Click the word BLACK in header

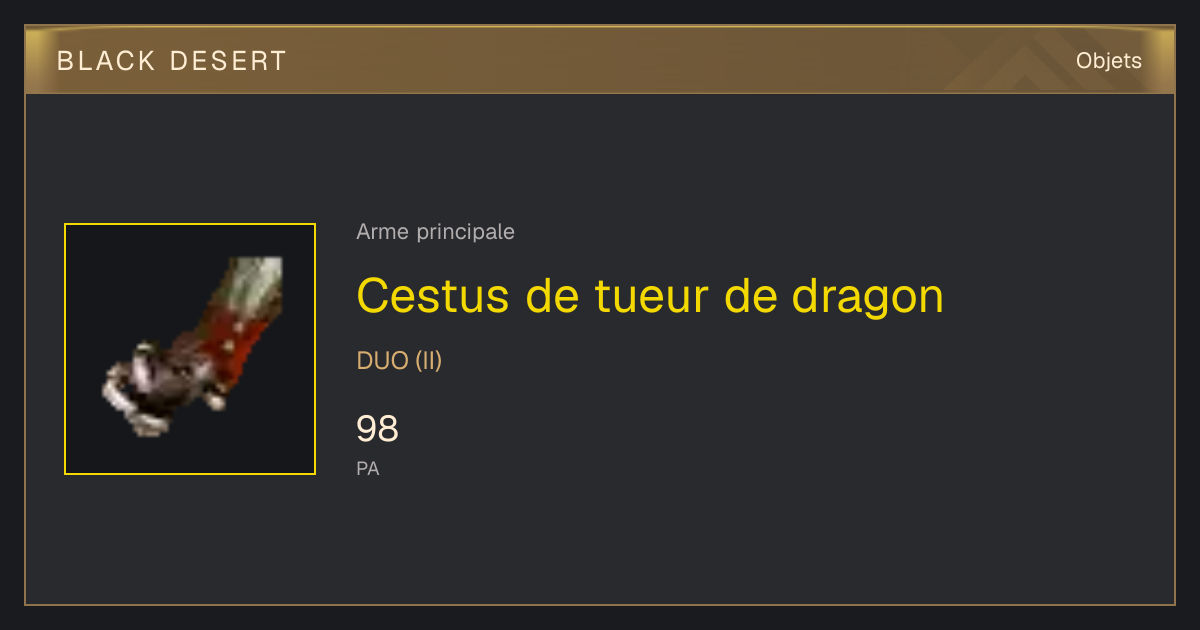[106, 61]
